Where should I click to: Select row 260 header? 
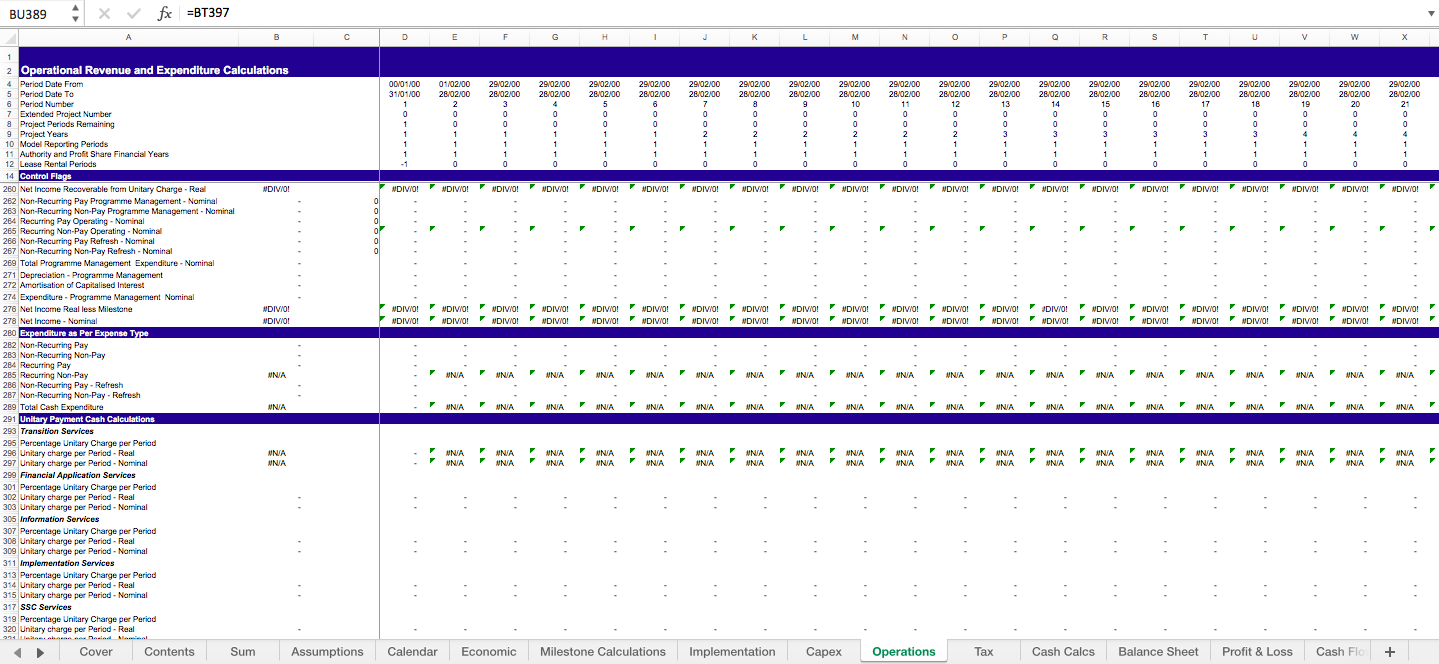[x=9, y=189]
